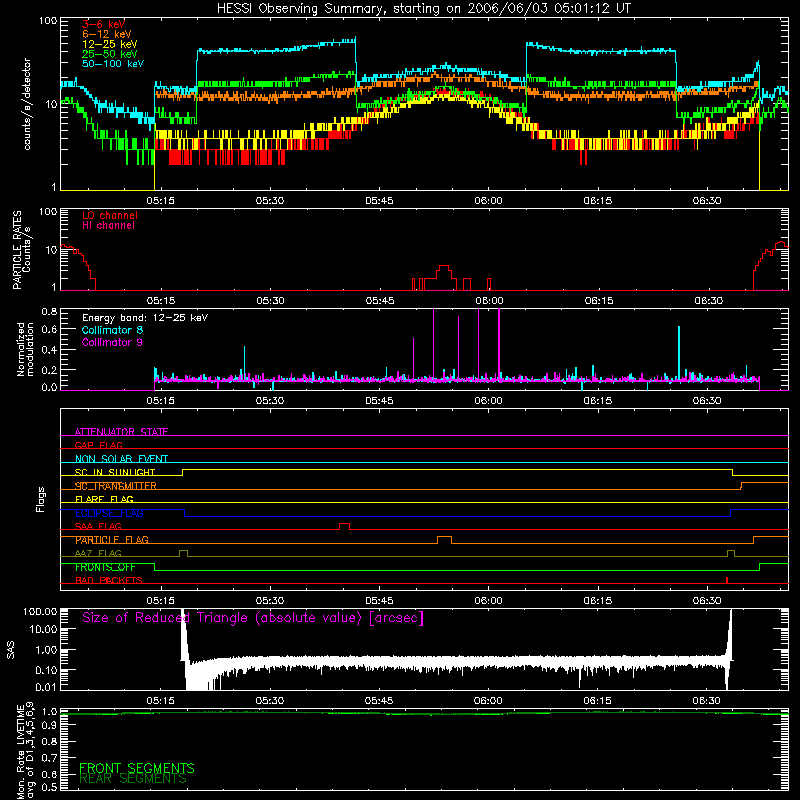Click the PARTICLE_FLAG label
Viewport: 800px width, 800px height.
[112, 540]
